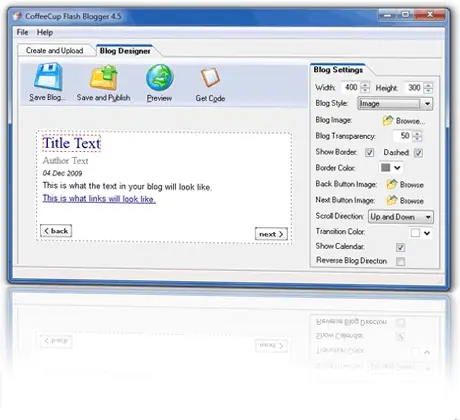This screenshot has width=460, height=420.
Task: Open Preview with the globe icon
Action: click(x=160, y=78)
